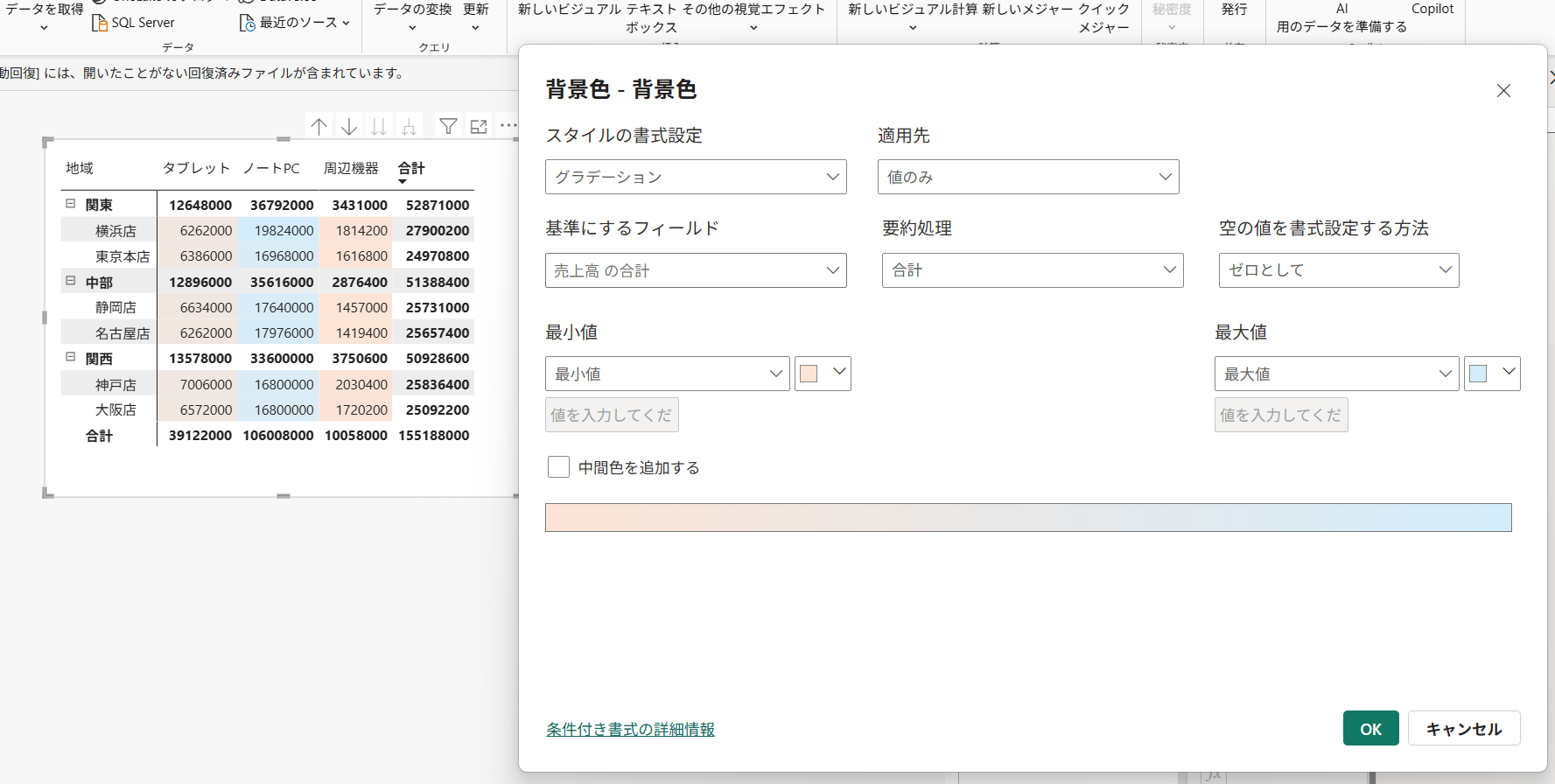Image resolution: width=1555 pixels, height=784 pixels.
Task: Click the drill down arrow icon
Action: [349, 127]
